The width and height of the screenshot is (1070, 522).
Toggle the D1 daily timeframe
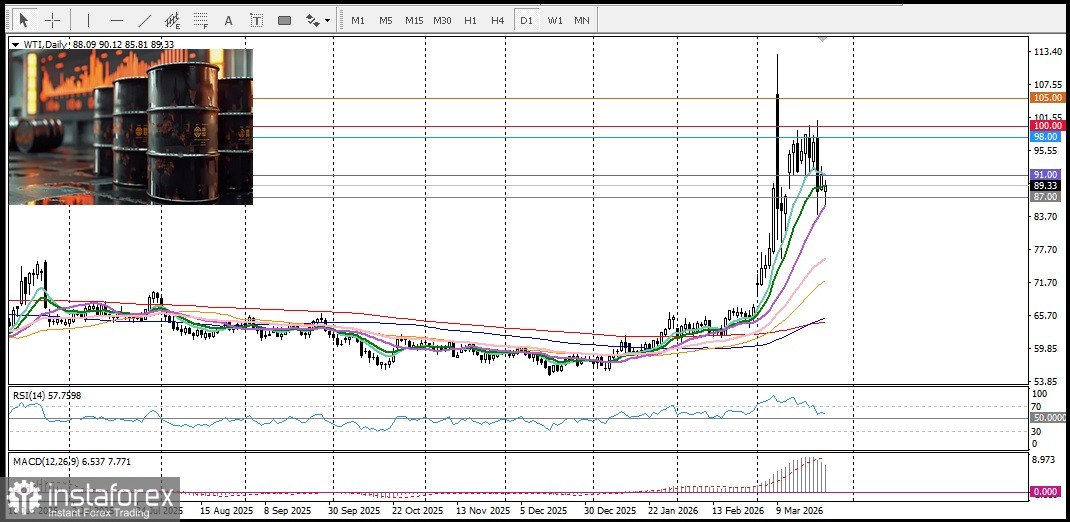coord(525,20)
